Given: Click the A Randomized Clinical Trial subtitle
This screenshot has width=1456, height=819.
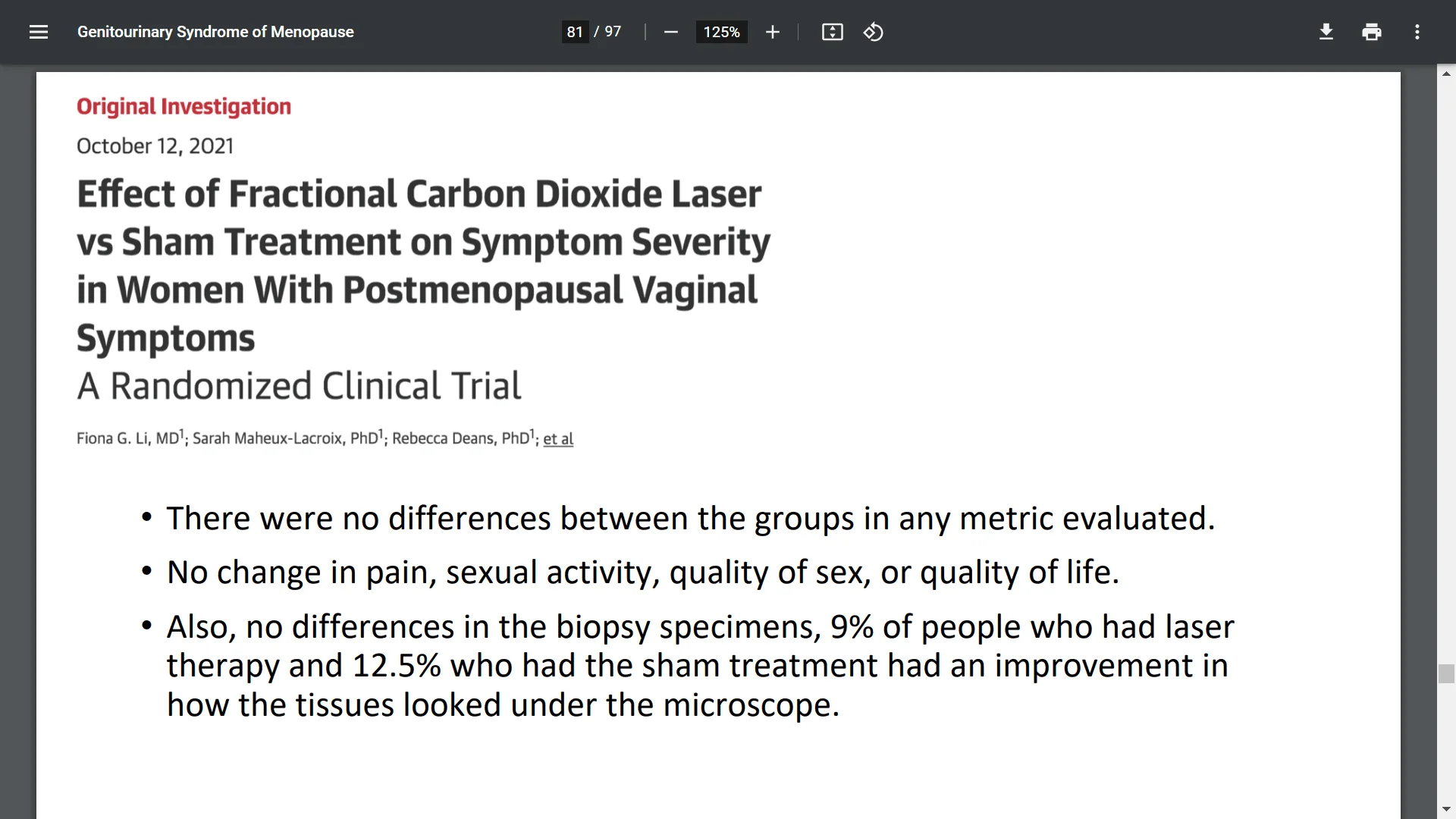Looking at the screenshot, I should pos(299,385).
